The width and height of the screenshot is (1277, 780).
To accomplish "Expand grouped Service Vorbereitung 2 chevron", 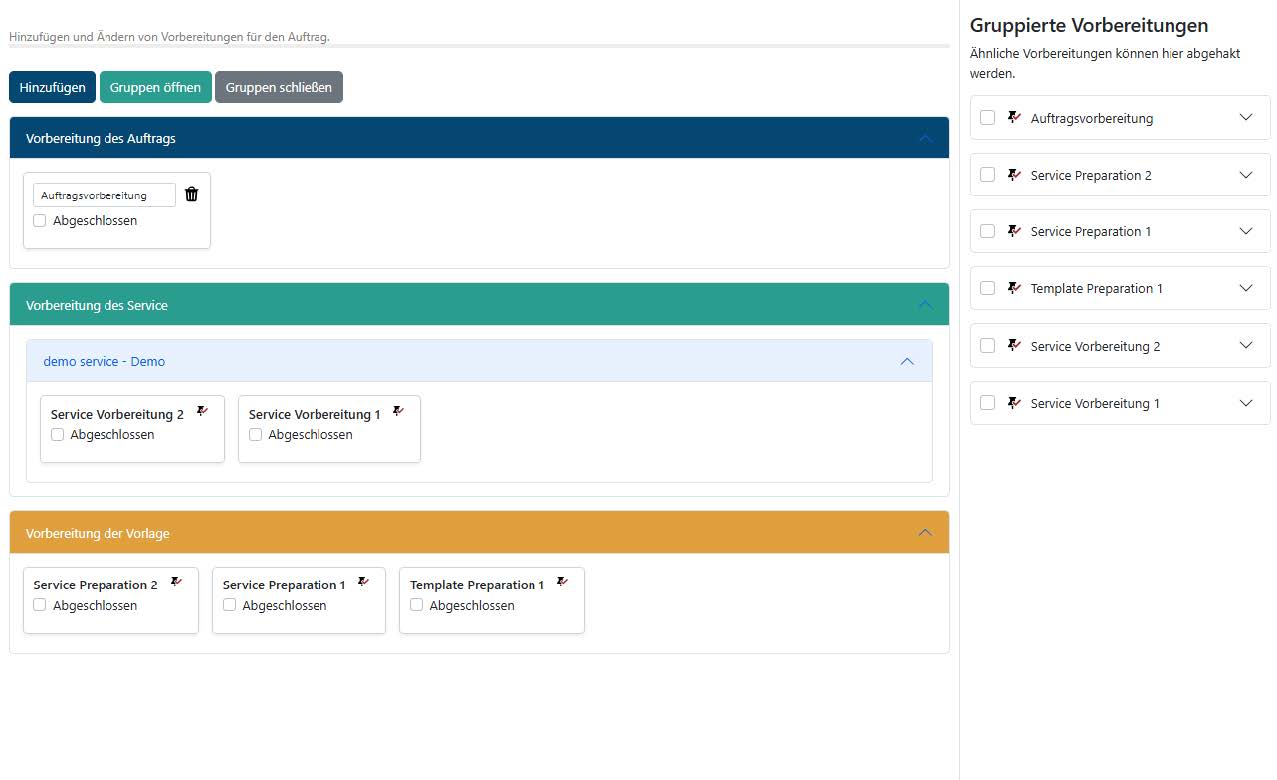I will click(x=1245, y=346).
